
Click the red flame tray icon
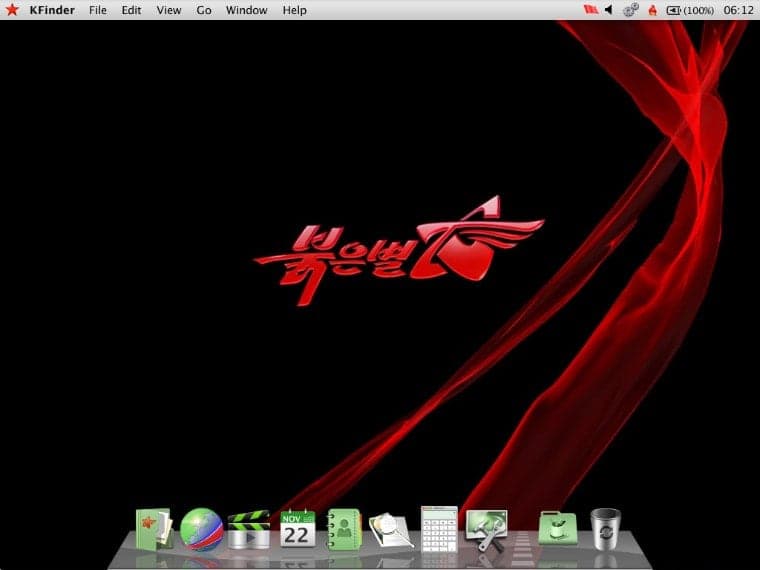tap(653, 10)
